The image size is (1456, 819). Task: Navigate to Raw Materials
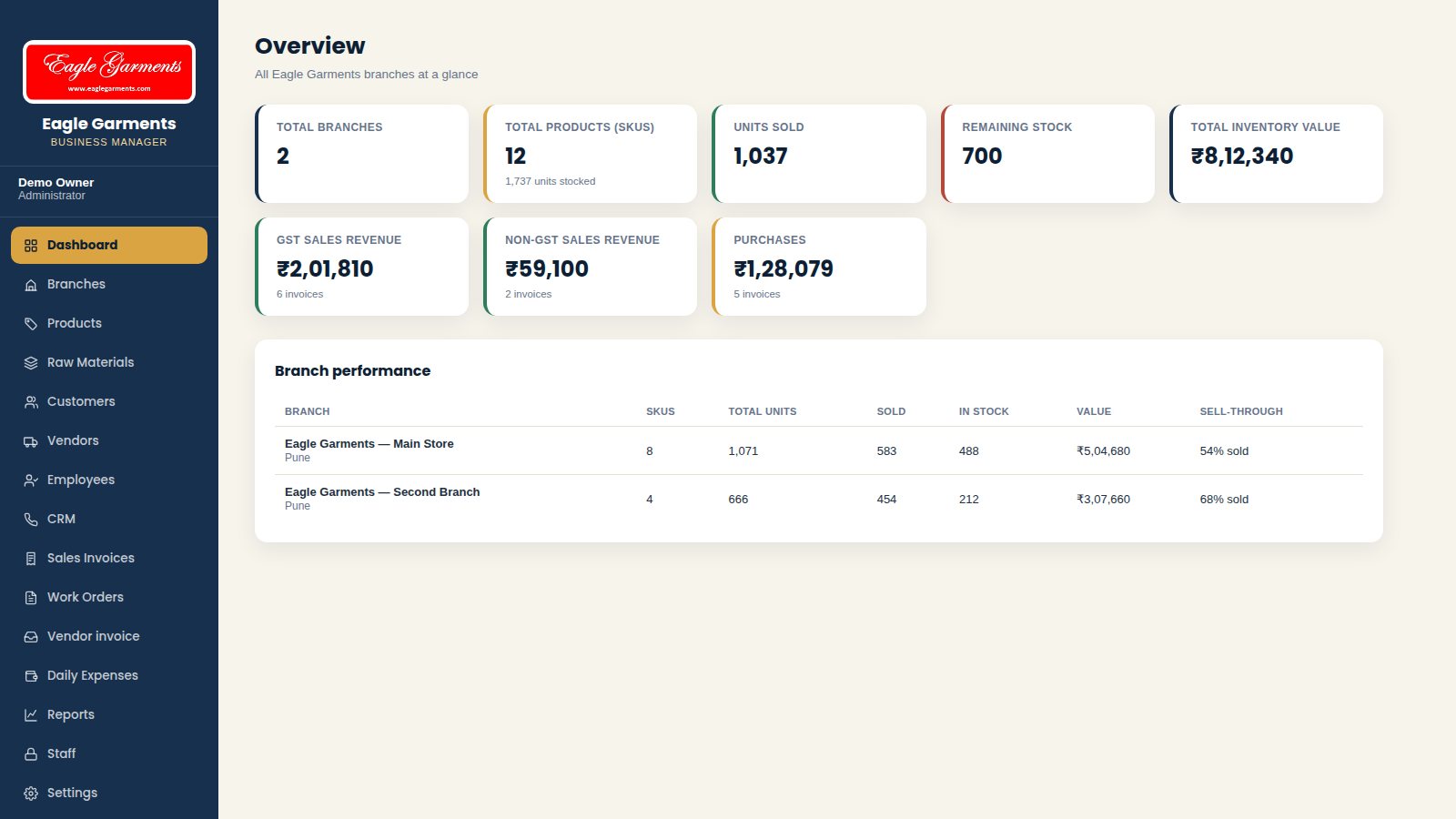point(109,363)
